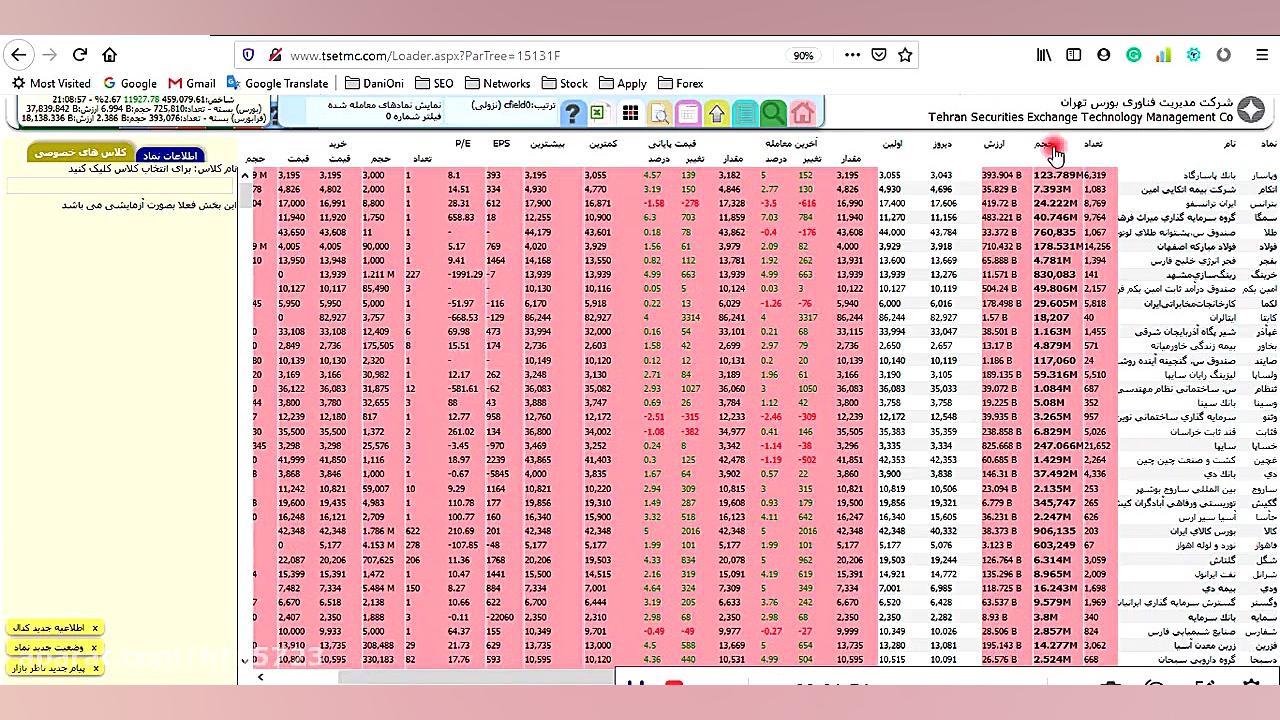Viewport: 1280px width, 720px height.
Task: Show the browser sidebar icon
Action: coord(1073,55)
